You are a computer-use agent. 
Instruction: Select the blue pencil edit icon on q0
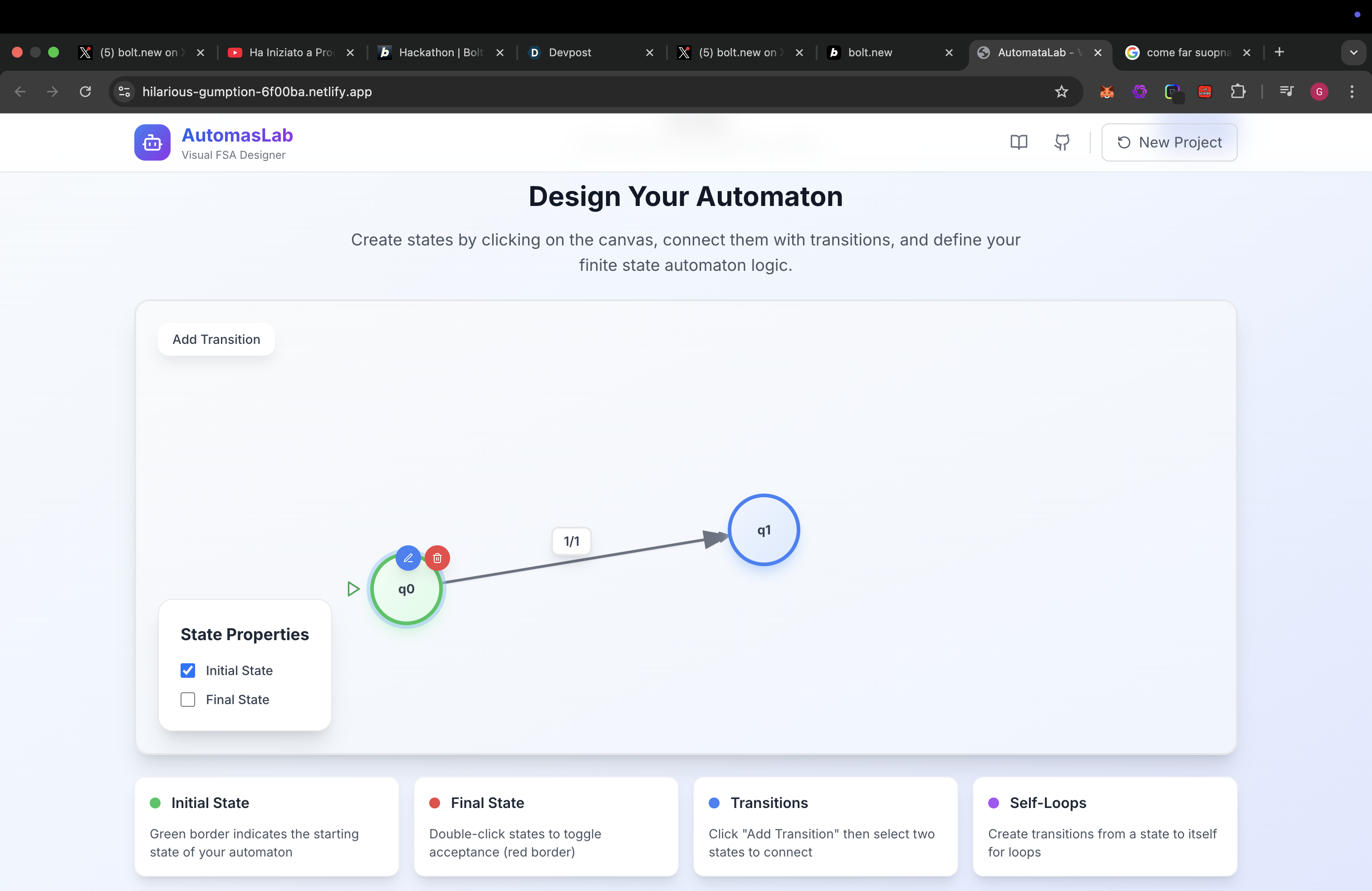click(x=408, y=558)
